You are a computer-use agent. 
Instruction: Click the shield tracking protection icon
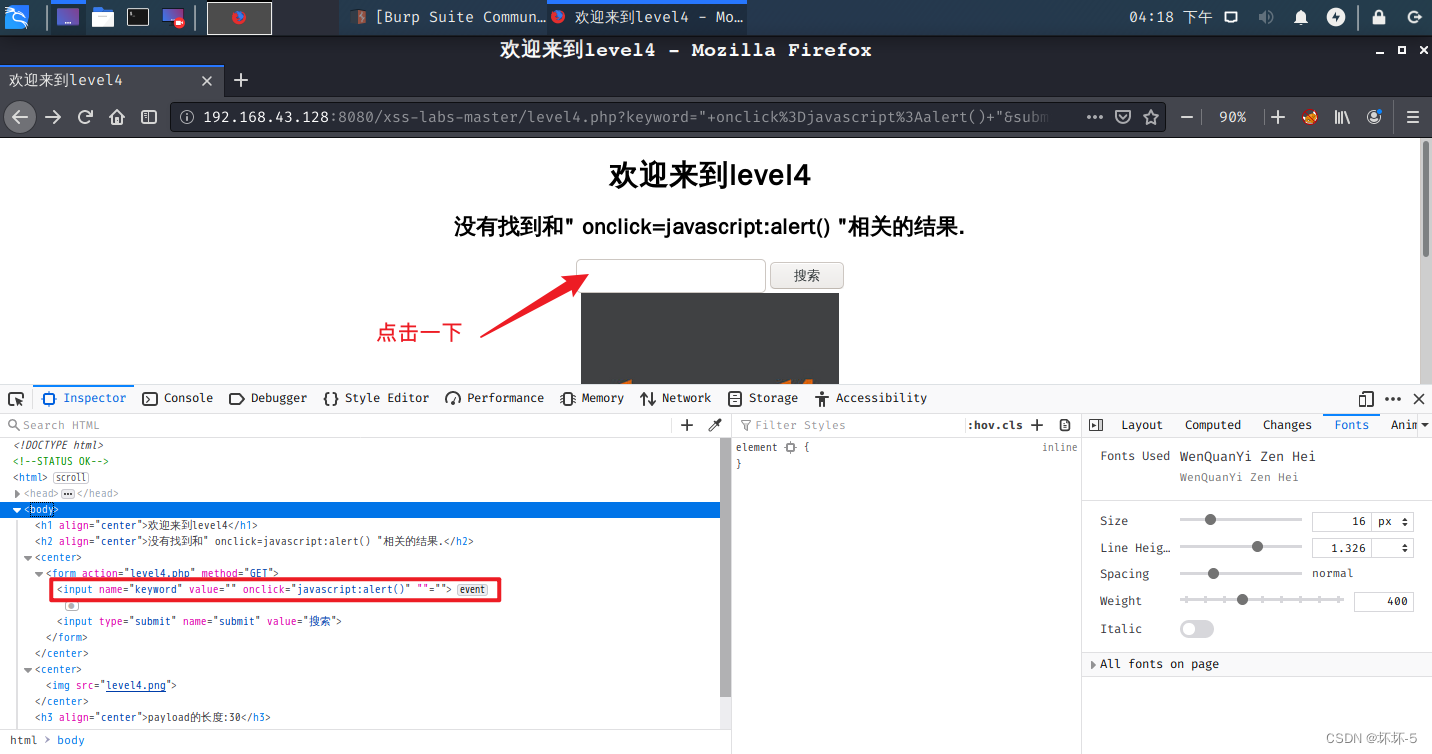(x=1122, y=116)
